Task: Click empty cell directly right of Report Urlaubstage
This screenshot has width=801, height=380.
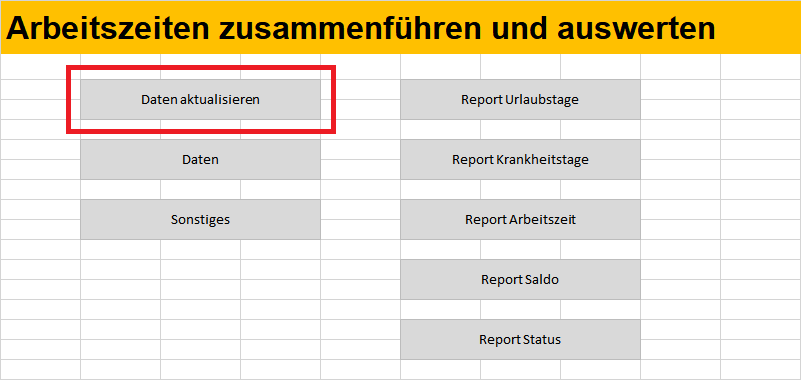Action: tap(680, 100)
